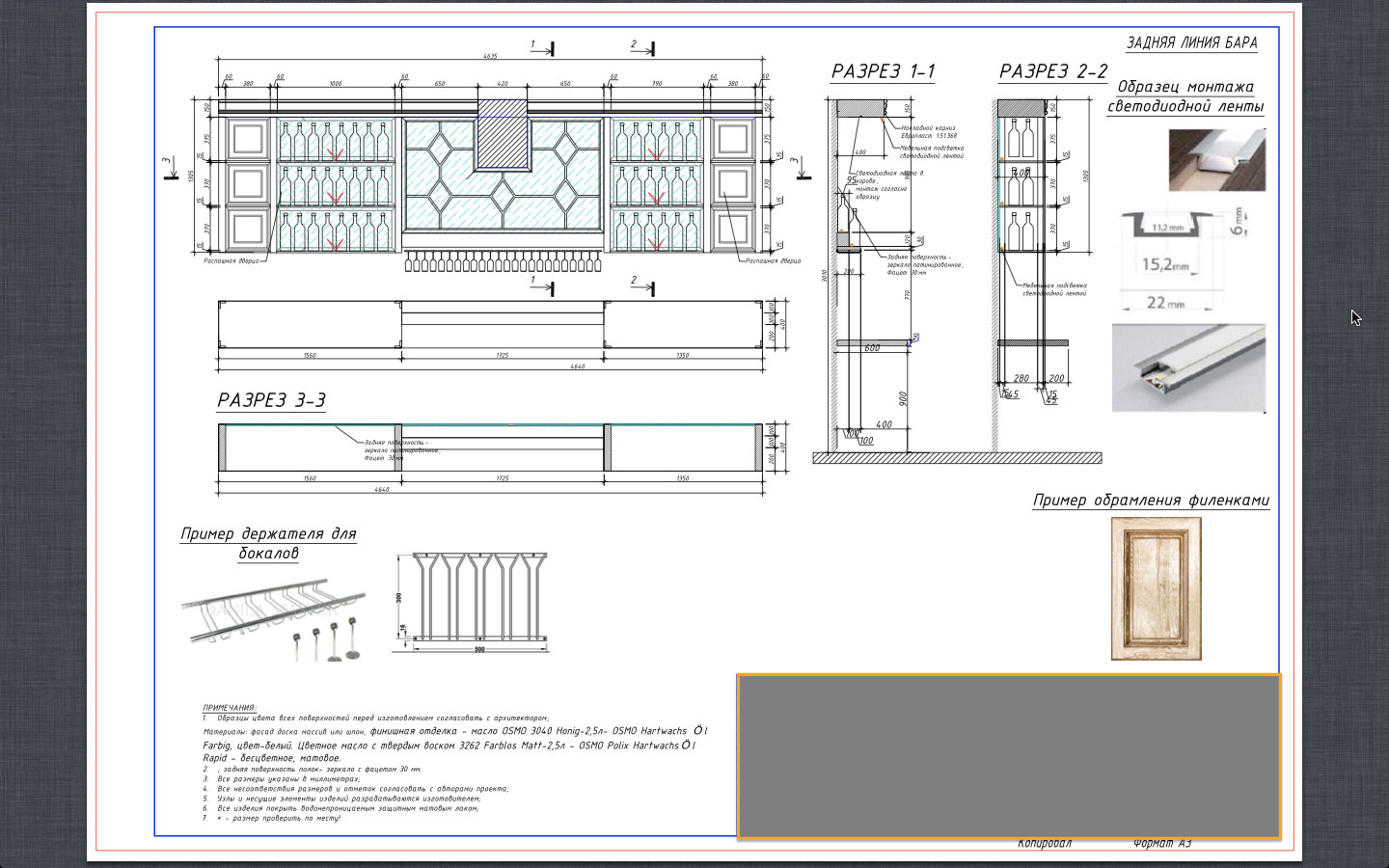Select the 'РАЗРЕЗ 1-1' section heading
The height and width of the screenshot is (868, 1389).
coord(883,71)
